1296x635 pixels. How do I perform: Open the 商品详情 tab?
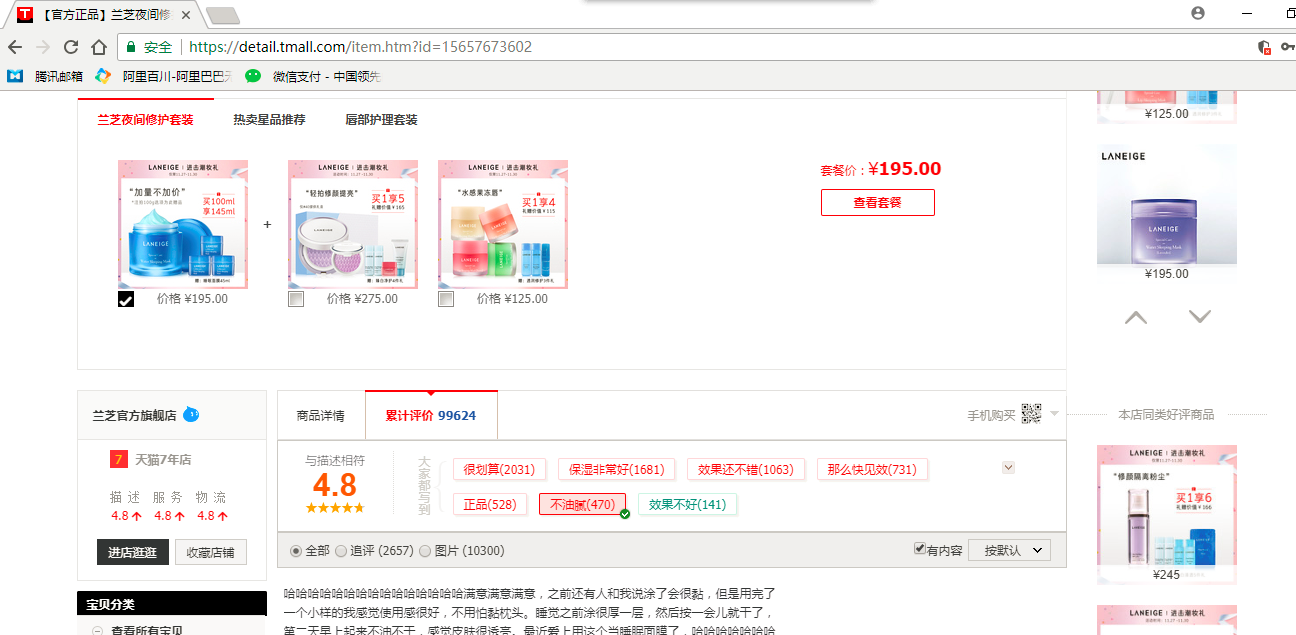[x=321, y=416]
